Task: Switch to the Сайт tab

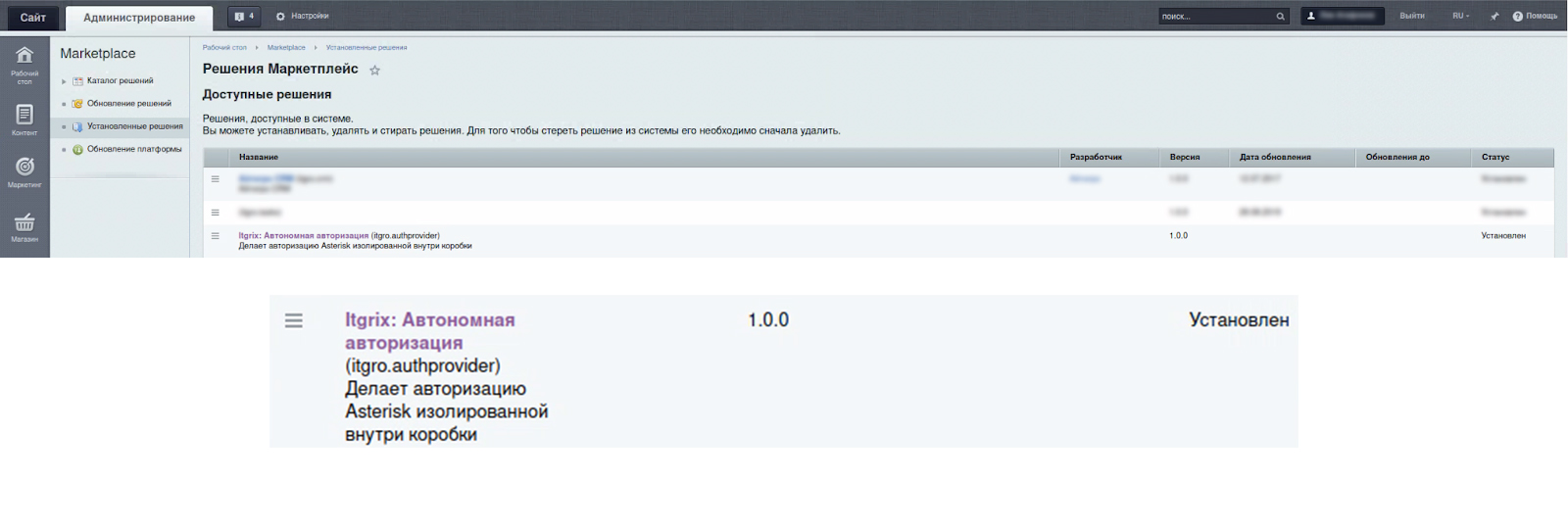Action: [x=33, y=18]
